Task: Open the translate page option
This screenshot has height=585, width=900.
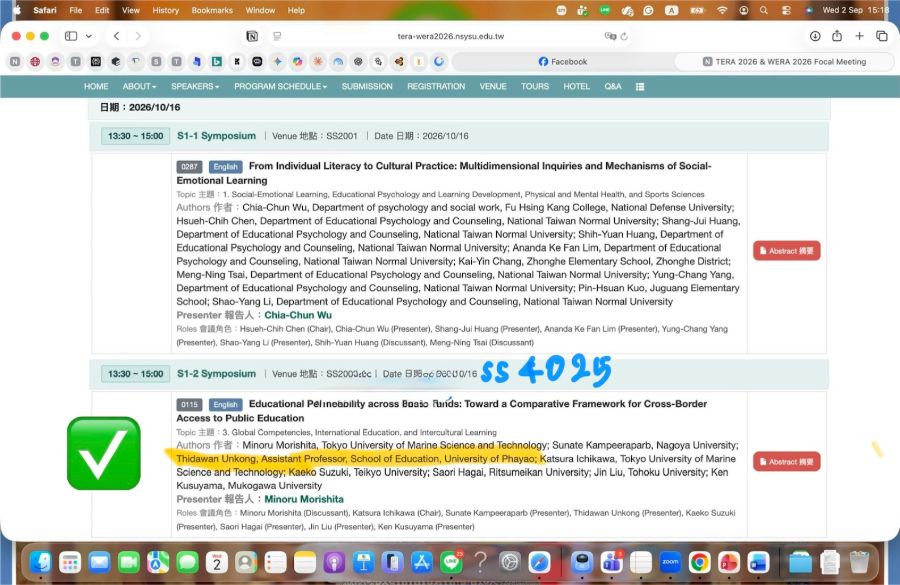Action: pyautogui.click(x=610, y=36)
